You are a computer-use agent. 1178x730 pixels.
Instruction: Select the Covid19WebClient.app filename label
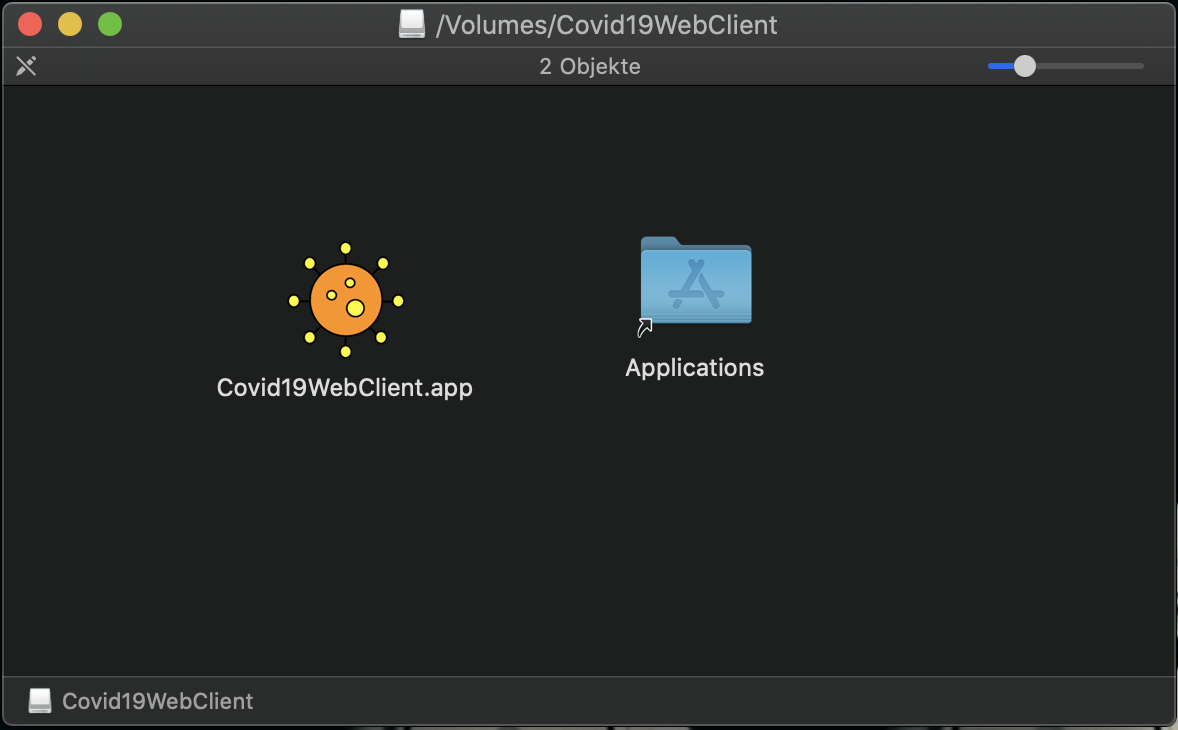[x=345, y=387]
